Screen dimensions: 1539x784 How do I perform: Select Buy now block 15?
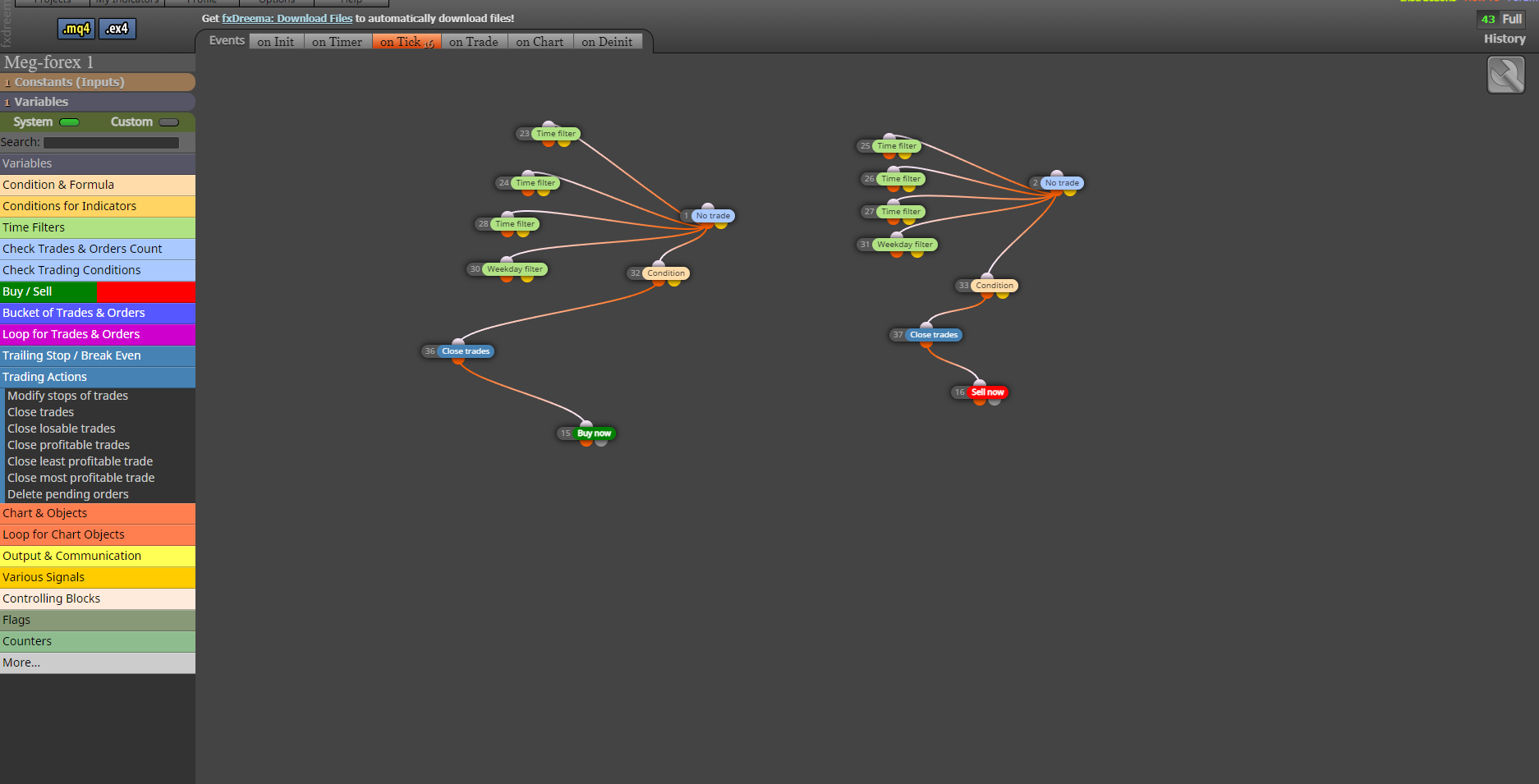[594, 433]
